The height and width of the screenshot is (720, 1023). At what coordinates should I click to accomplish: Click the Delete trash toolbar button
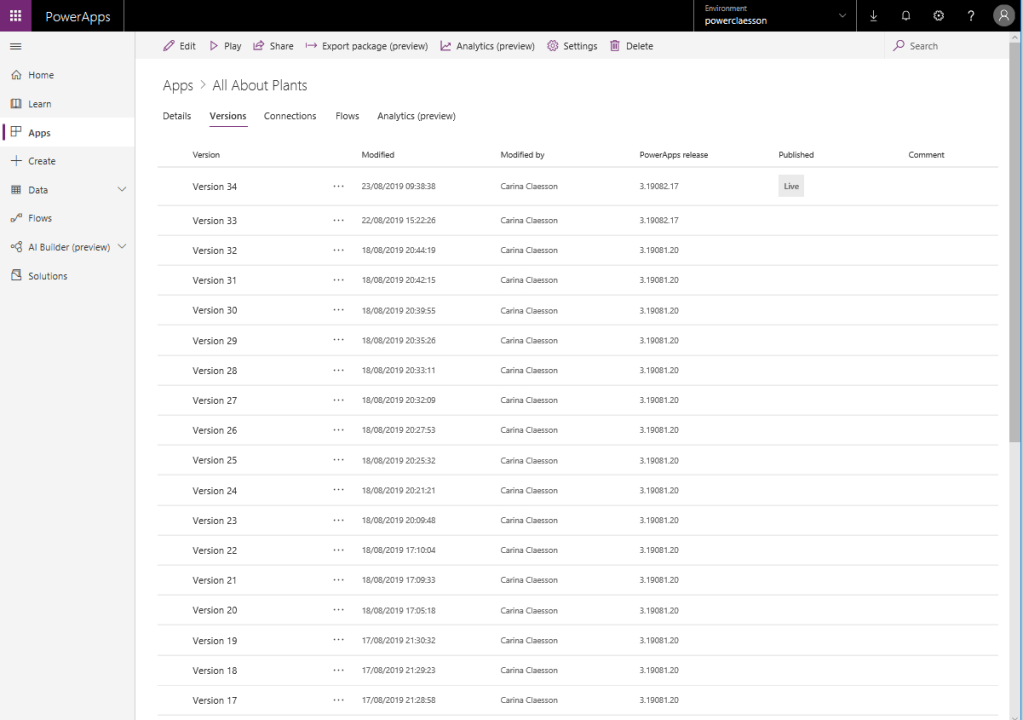[x=631, y=46]
